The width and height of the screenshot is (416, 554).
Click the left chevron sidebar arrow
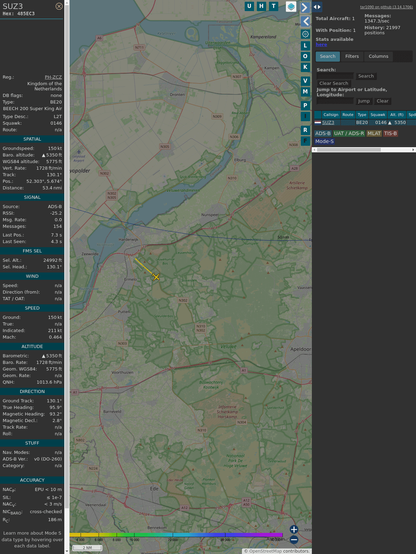[x=306, y=22]
